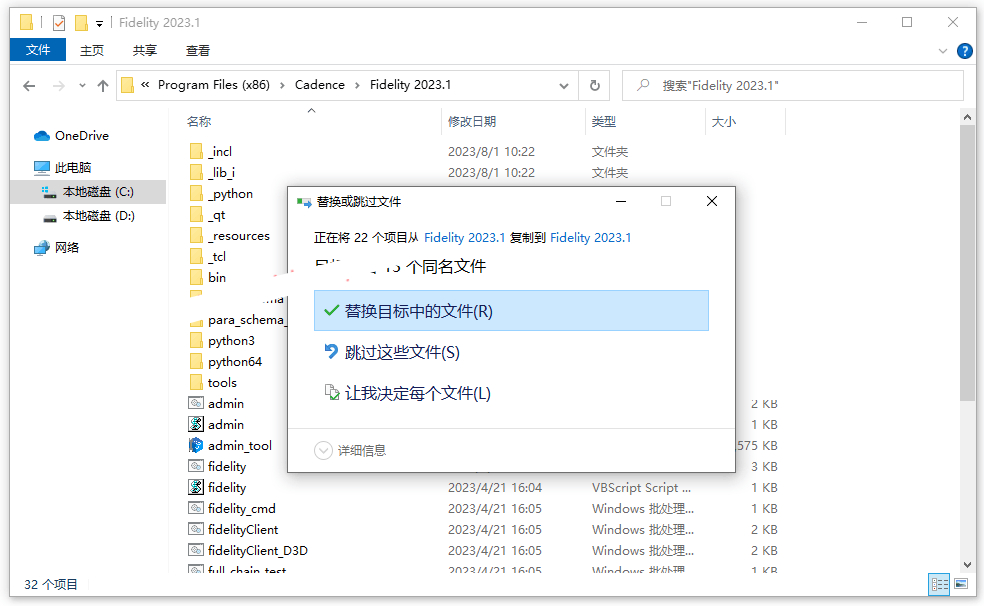The image size is (984, 606).
Task: Open the 文件 (File) menu tab
Action: (x=38, y=50)
